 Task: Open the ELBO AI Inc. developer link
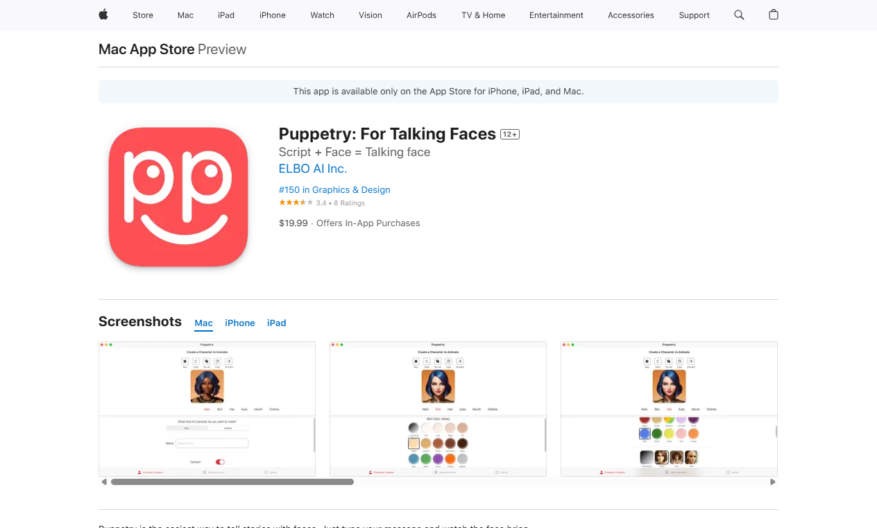313,168
